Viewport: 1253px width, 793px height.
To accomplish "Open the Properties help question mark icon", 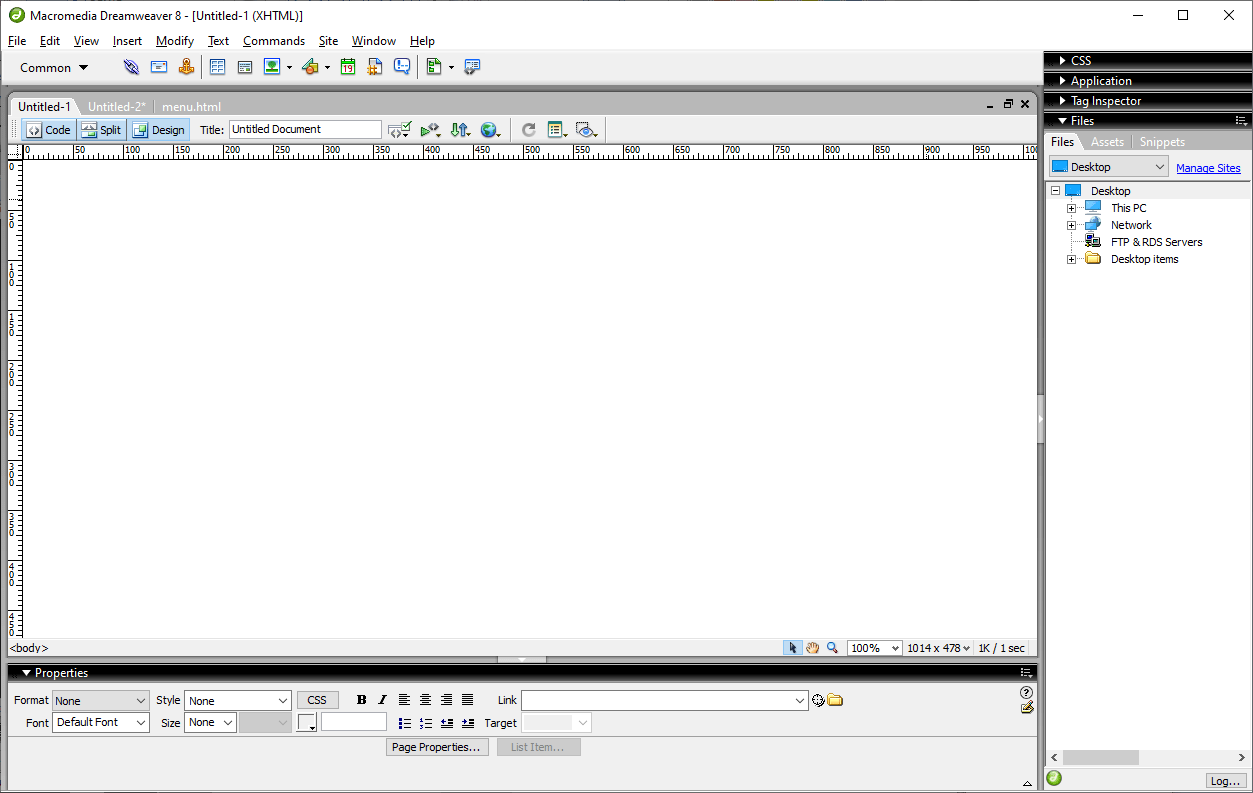I will (1026, 692).
